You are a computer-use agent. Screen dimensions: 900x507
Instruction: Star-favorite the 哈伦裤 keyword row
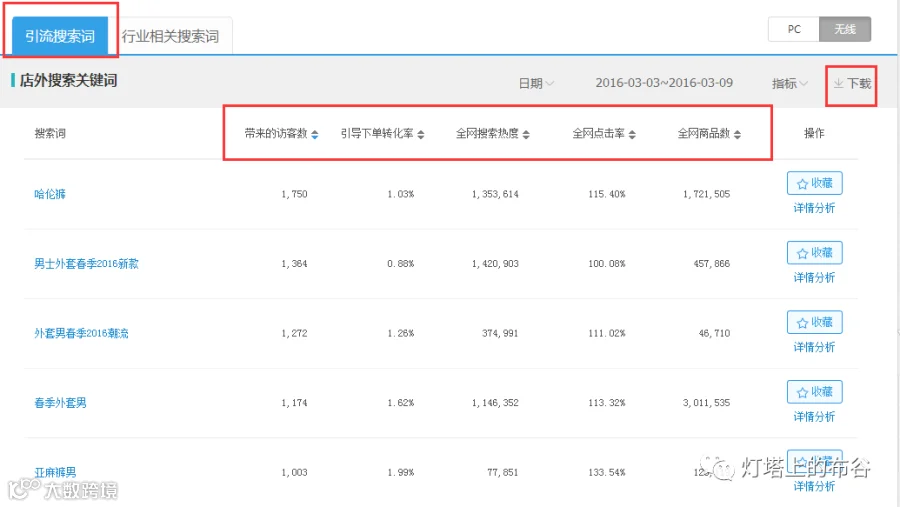click(814, 183)
